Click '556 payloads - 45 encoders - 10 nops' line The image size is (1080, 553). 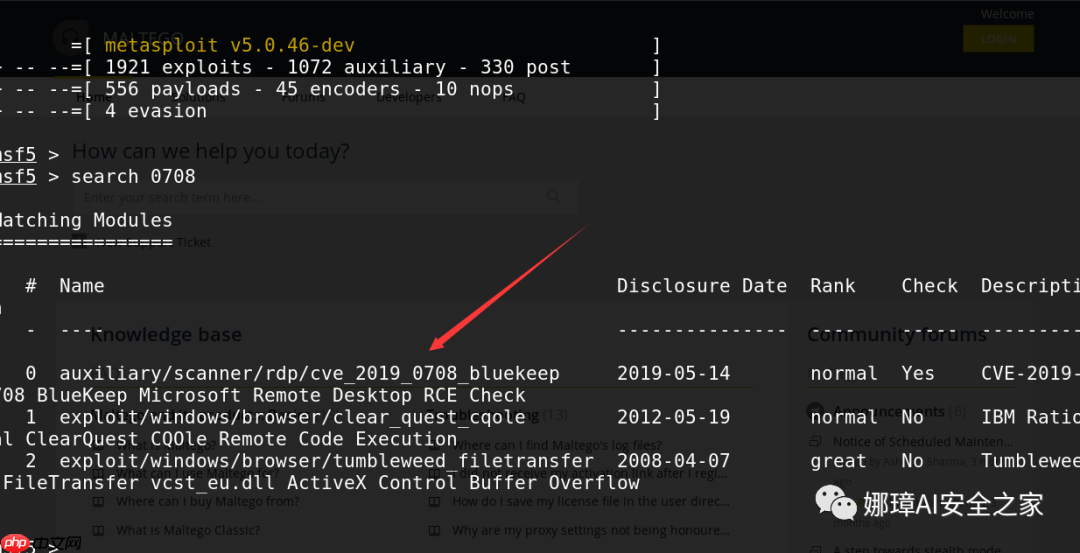(309, 90)
